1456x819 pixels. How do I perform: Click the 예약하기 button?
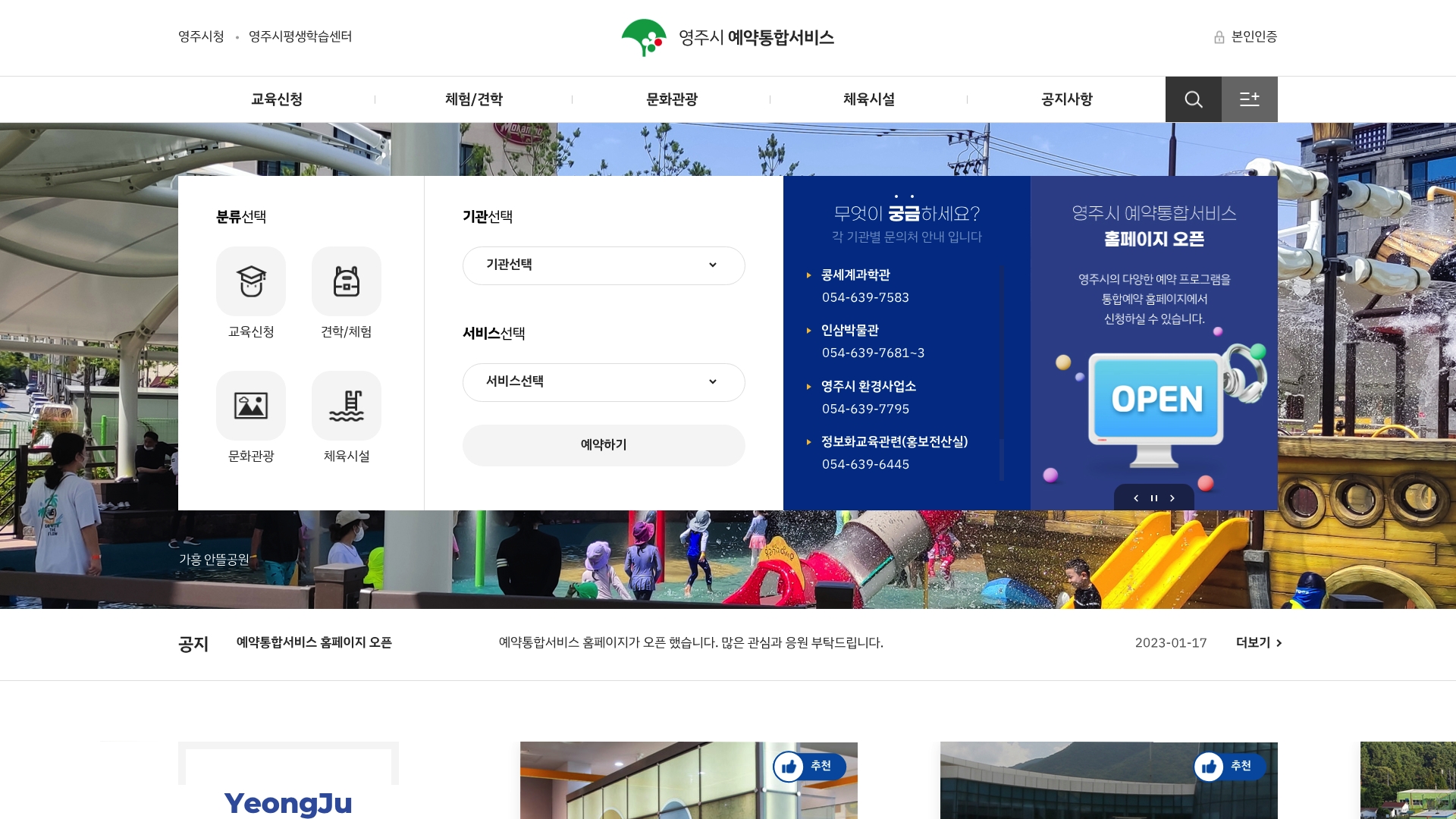(x=604, y=445)
